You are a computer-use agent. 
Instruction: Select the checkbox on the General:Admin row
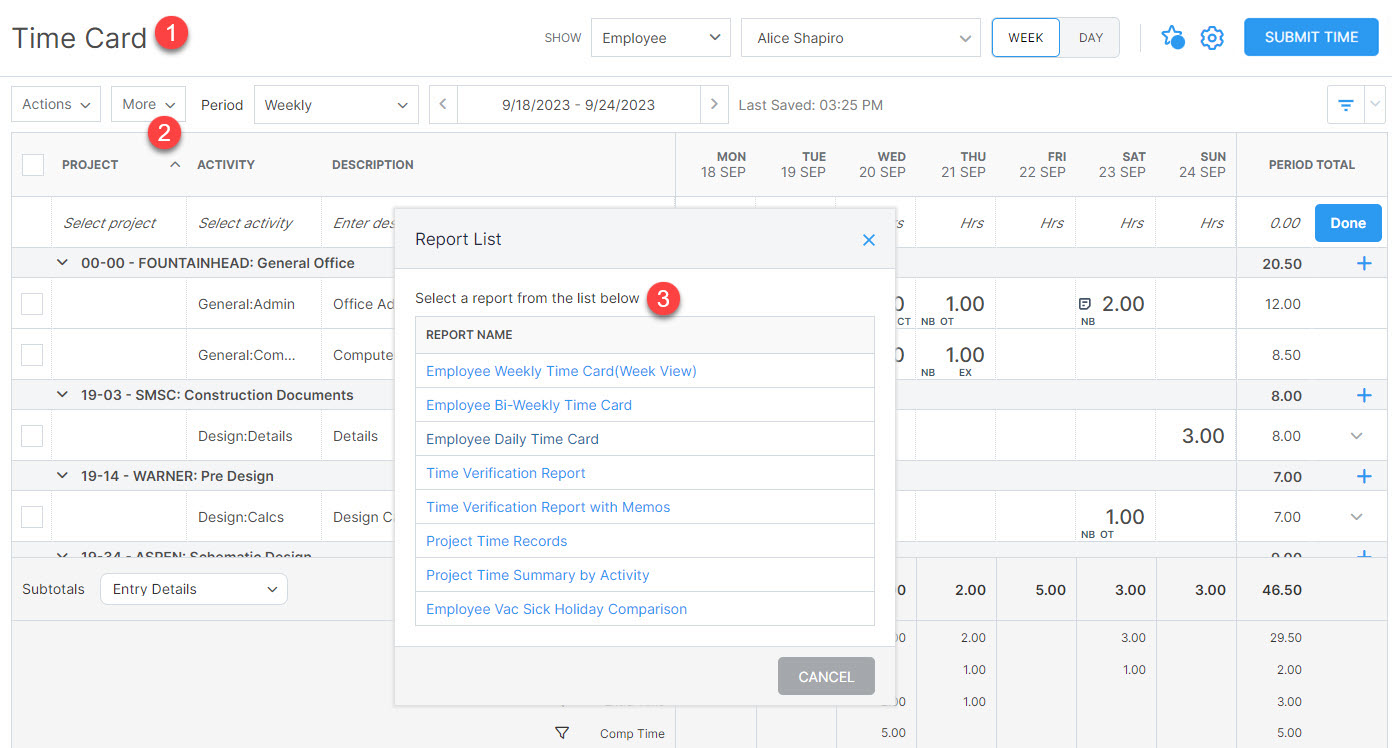click(x=31, y=304)
